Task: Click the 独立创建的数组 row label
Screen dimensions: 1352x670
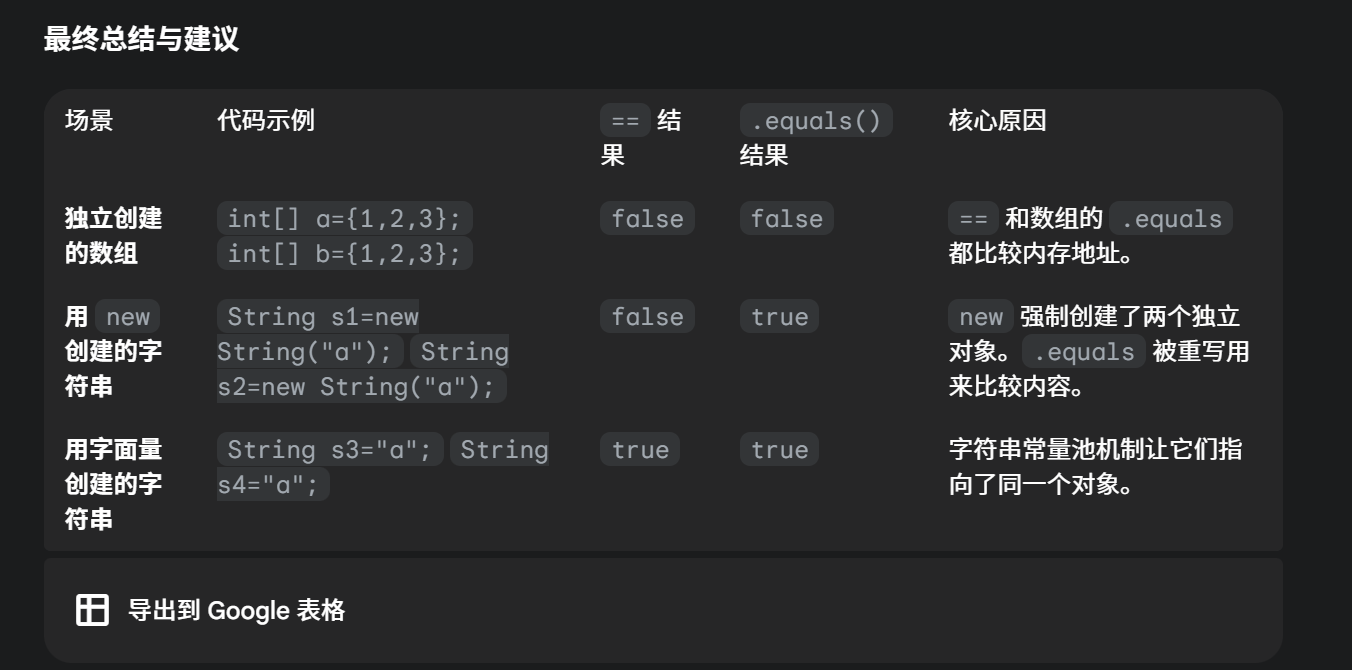Action: (113, 236)
